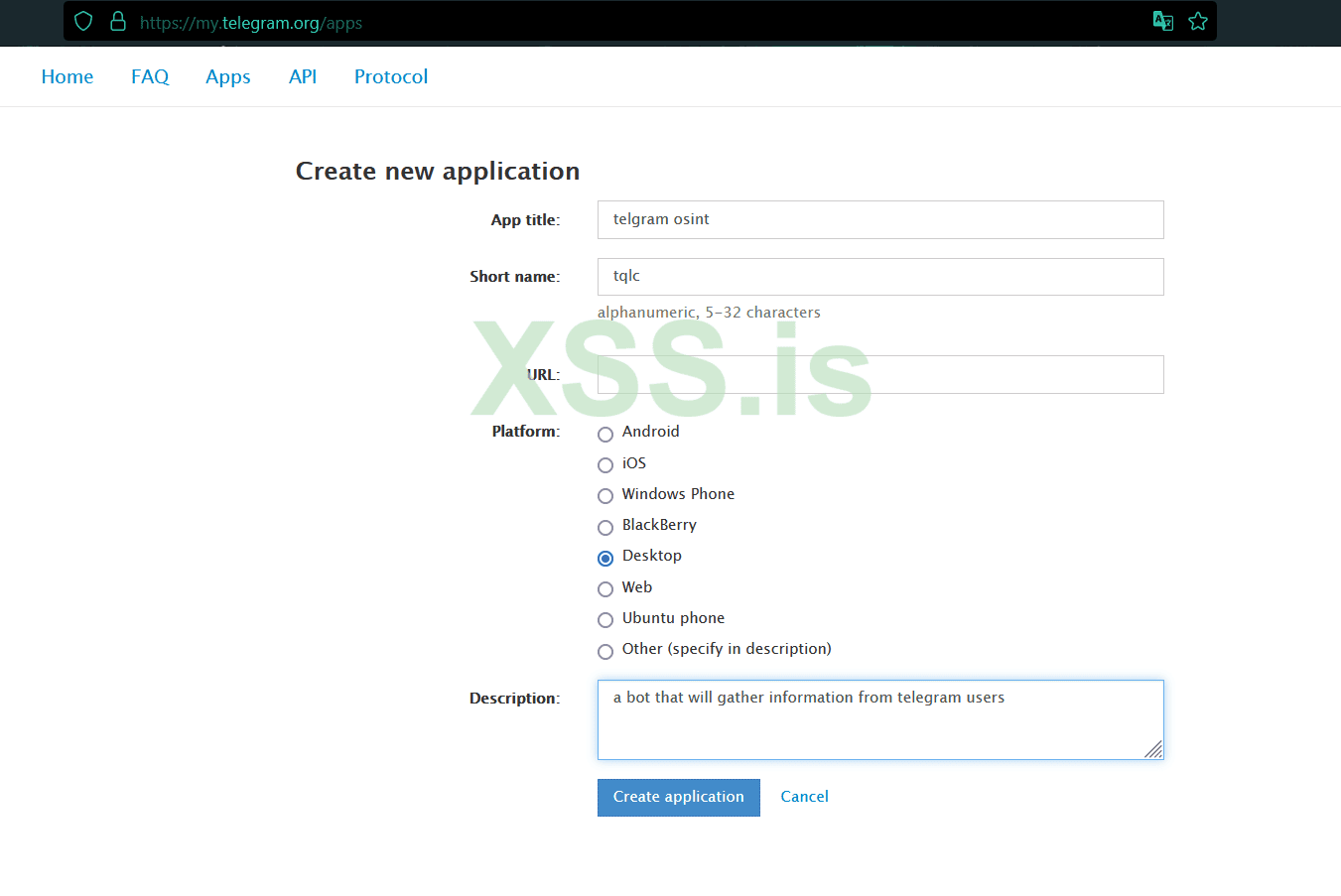Click the shield tracking protection icon
This screenshot has height=896, width=1341.
[x=83, y=21]
